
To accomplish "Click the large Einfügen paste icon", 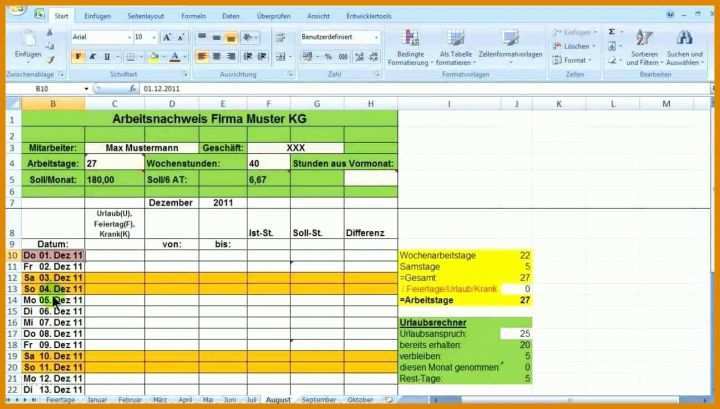I will (29, 39).
